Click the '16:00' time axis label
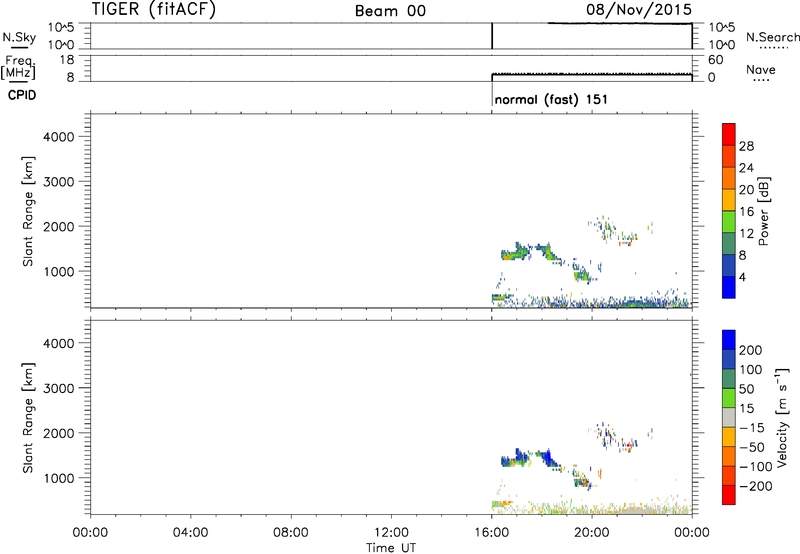This screenshot has height=554, width=800. pyautogui.click(x=491, y=533)
